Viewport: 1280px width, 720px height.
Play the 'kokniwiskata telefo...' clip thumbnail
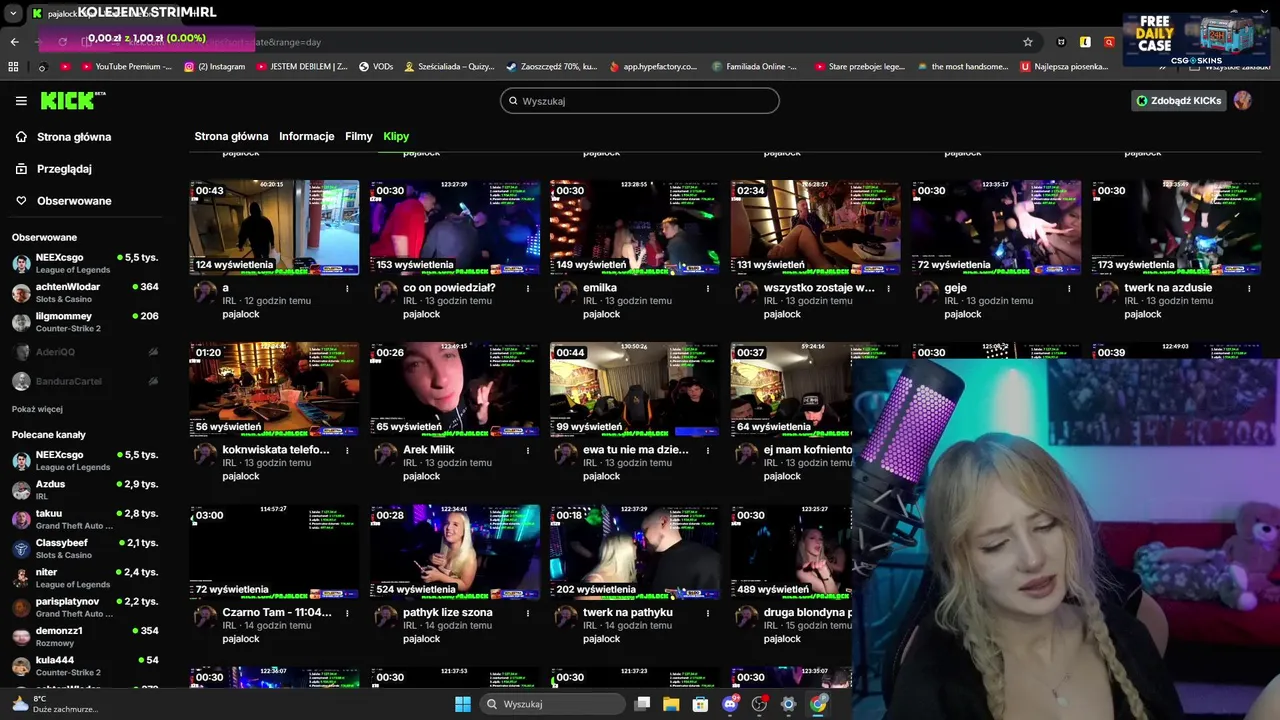274,389
